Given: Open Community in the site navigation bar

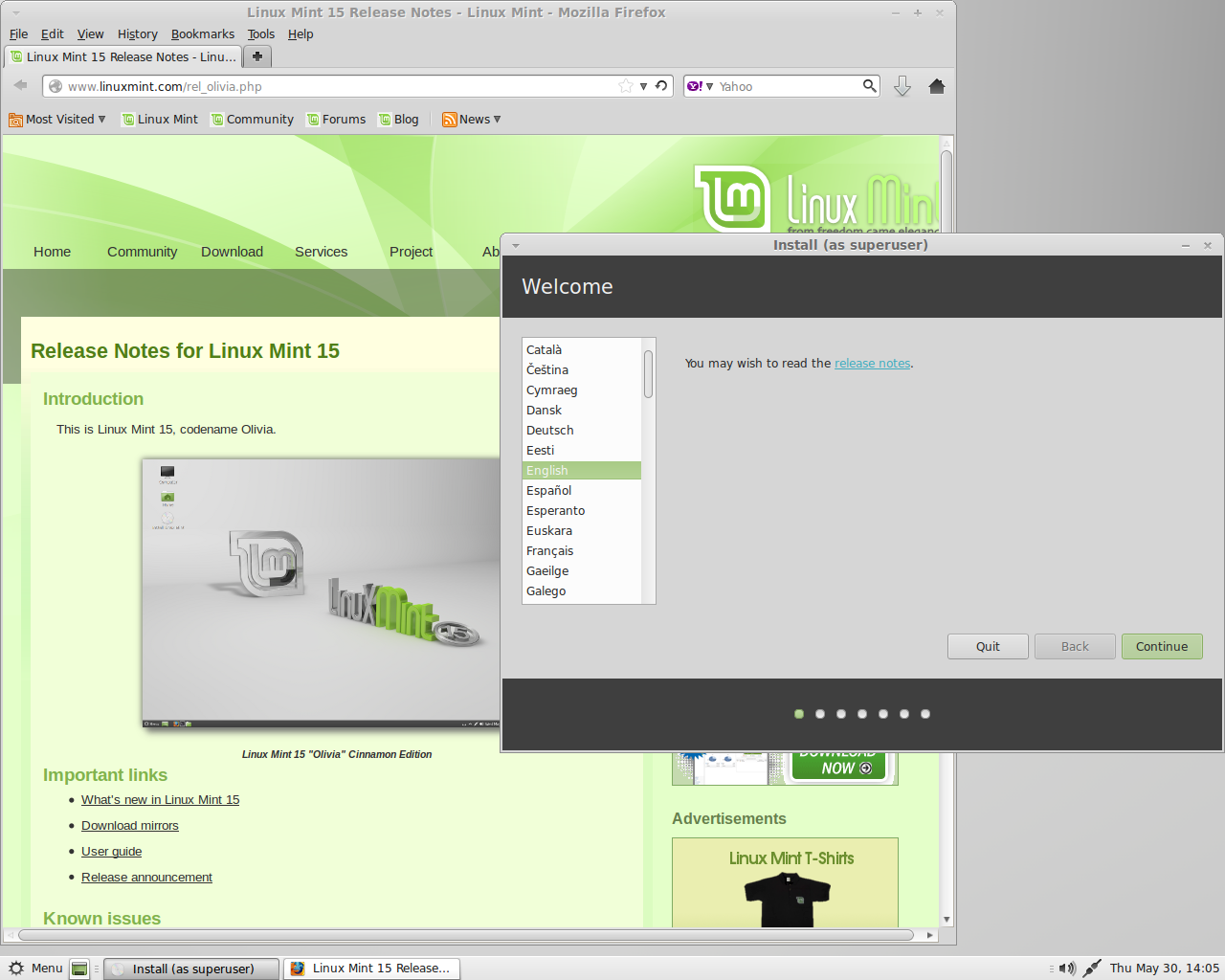Looking at the screenshot, I should click(x=142, y=252).
